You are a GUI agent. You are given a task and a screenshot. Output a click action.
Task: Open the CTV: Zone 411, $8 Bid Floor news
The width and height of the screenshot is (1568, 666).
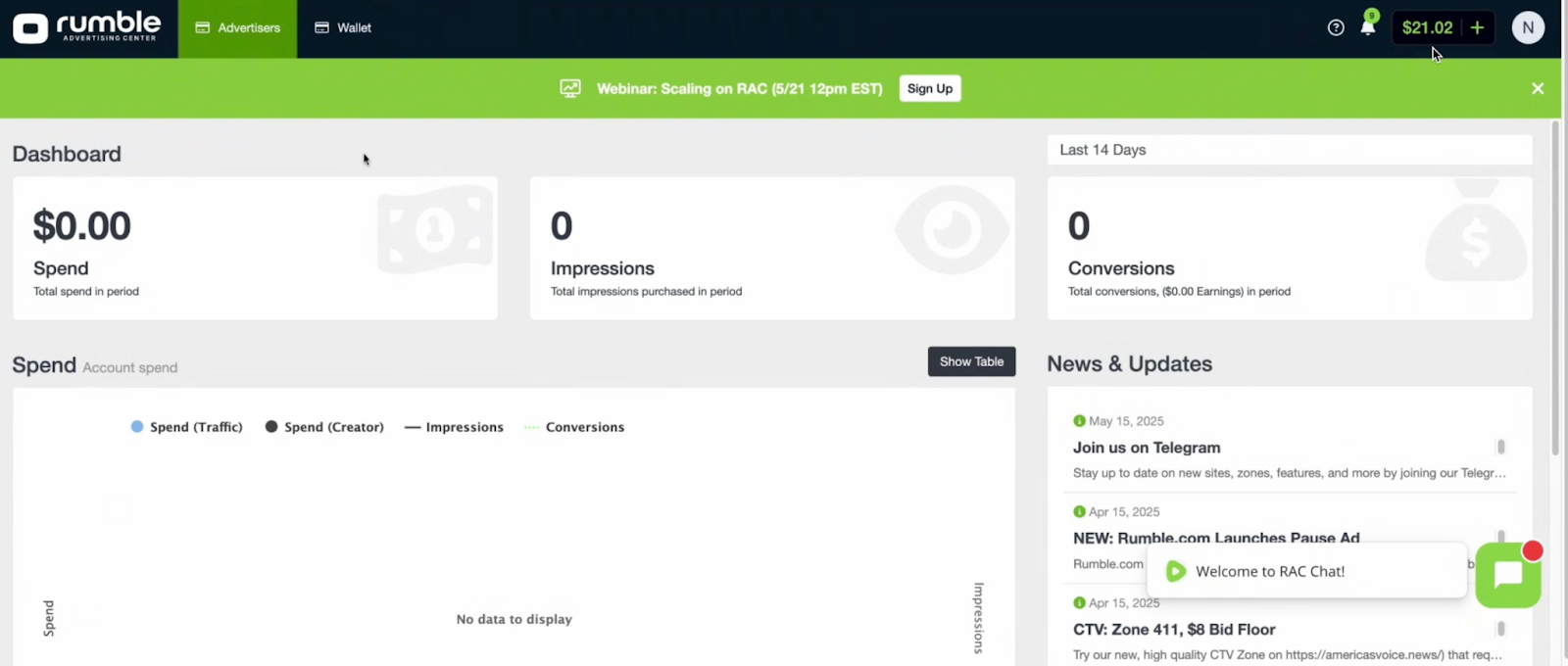point(1174,630)
